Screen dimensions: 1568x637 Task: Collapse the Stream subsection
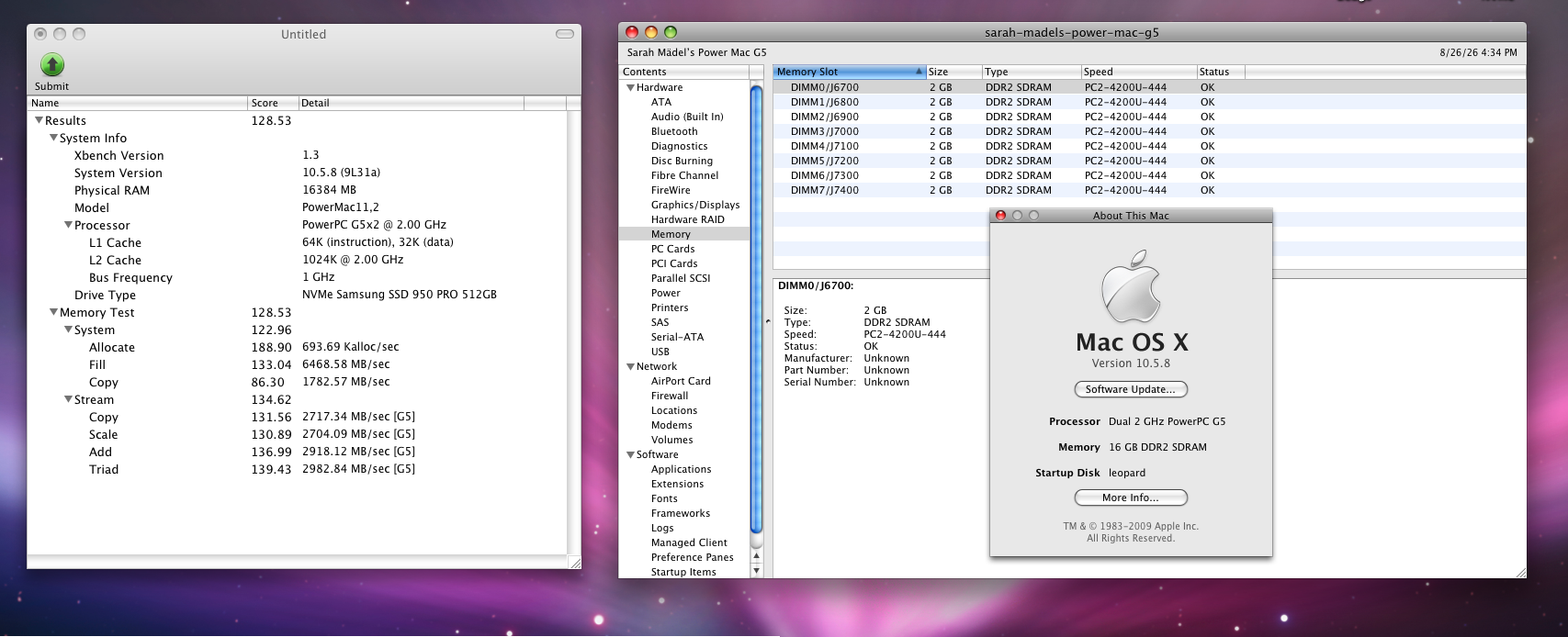point(68,399)
